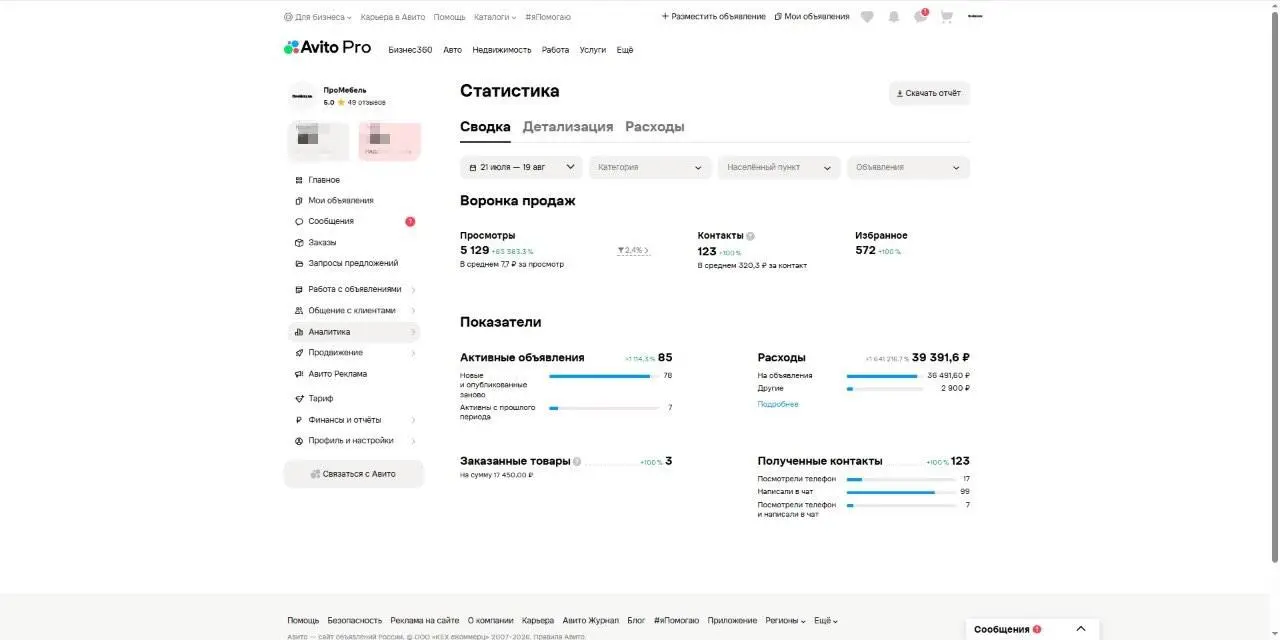Open the date range 21 июля — 19 авг dropdown
This screenshot has width=1280, height=640.
tap(521, 167)
